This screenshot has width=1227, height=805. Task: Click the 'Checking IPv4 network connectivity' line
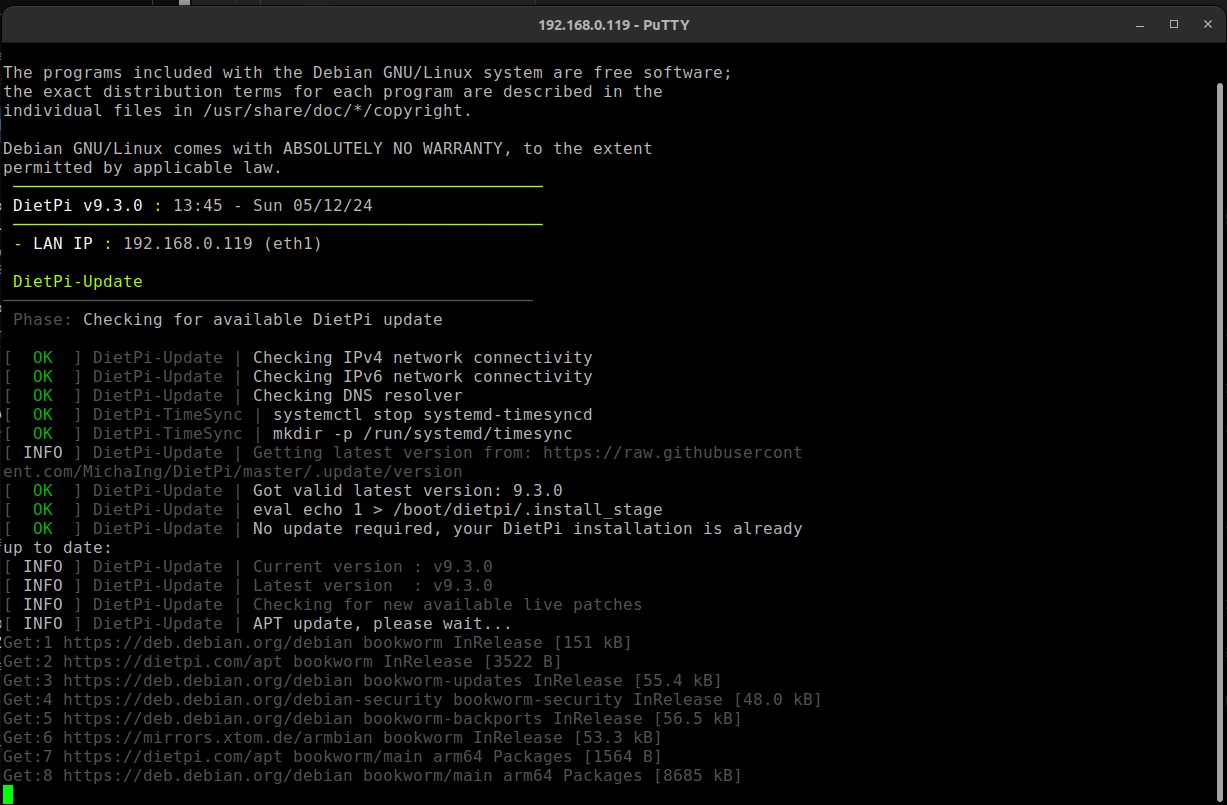pos(422,358)
